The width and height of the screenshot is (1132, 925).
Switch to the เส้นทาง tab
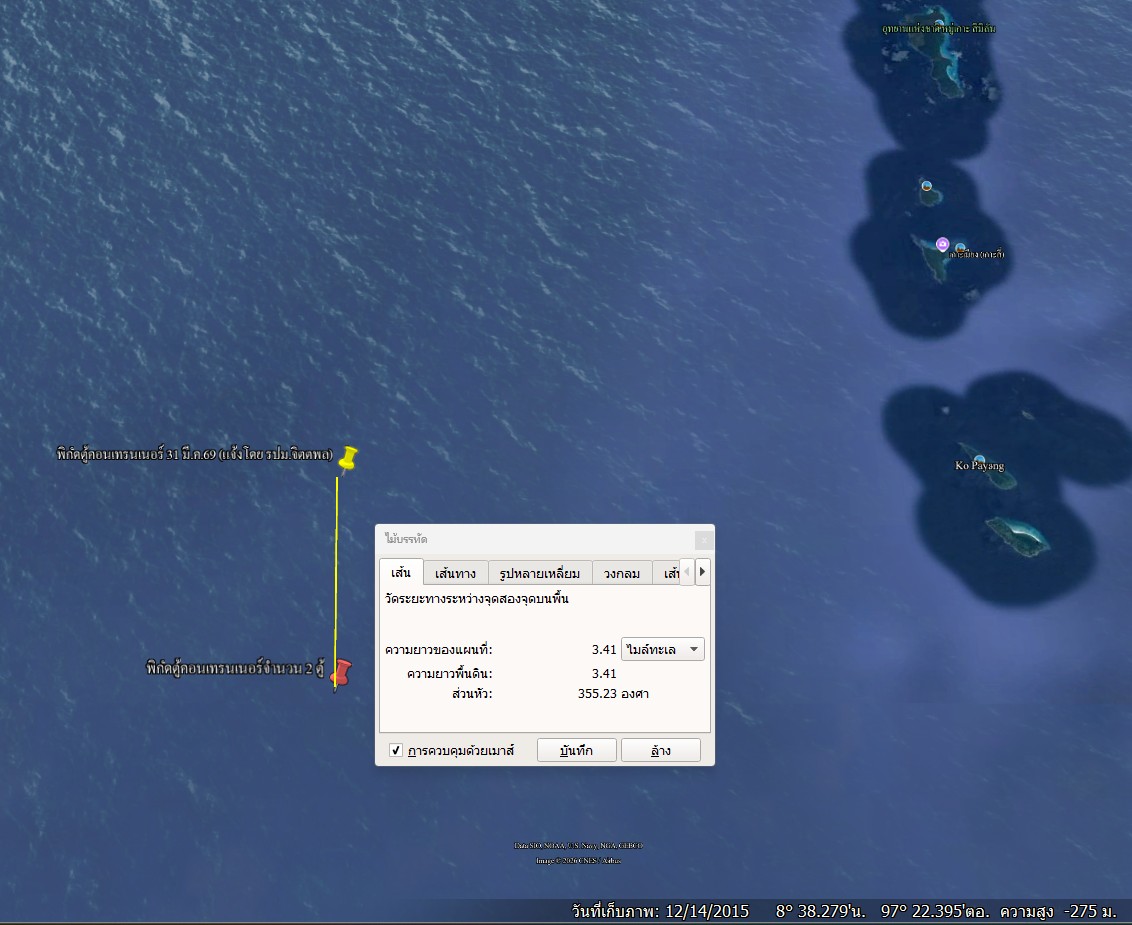pos(455,573)
